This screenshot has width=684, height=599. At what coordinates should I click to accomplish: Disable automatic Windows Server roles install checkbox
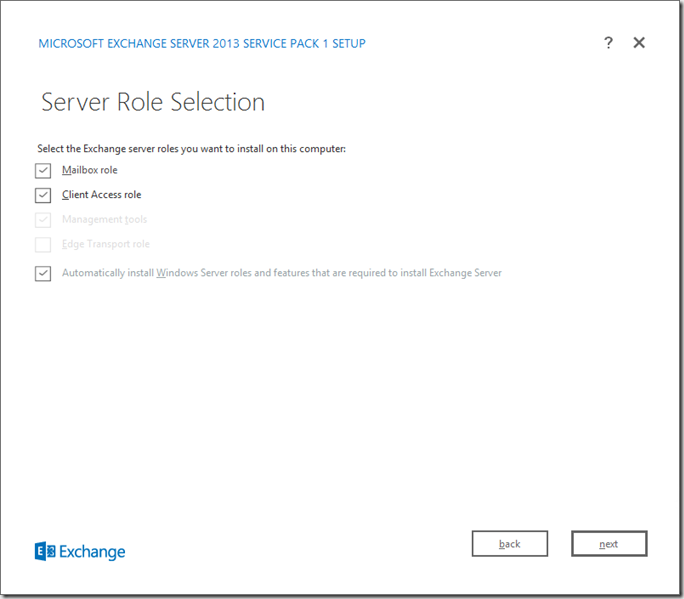click(43, 273)
